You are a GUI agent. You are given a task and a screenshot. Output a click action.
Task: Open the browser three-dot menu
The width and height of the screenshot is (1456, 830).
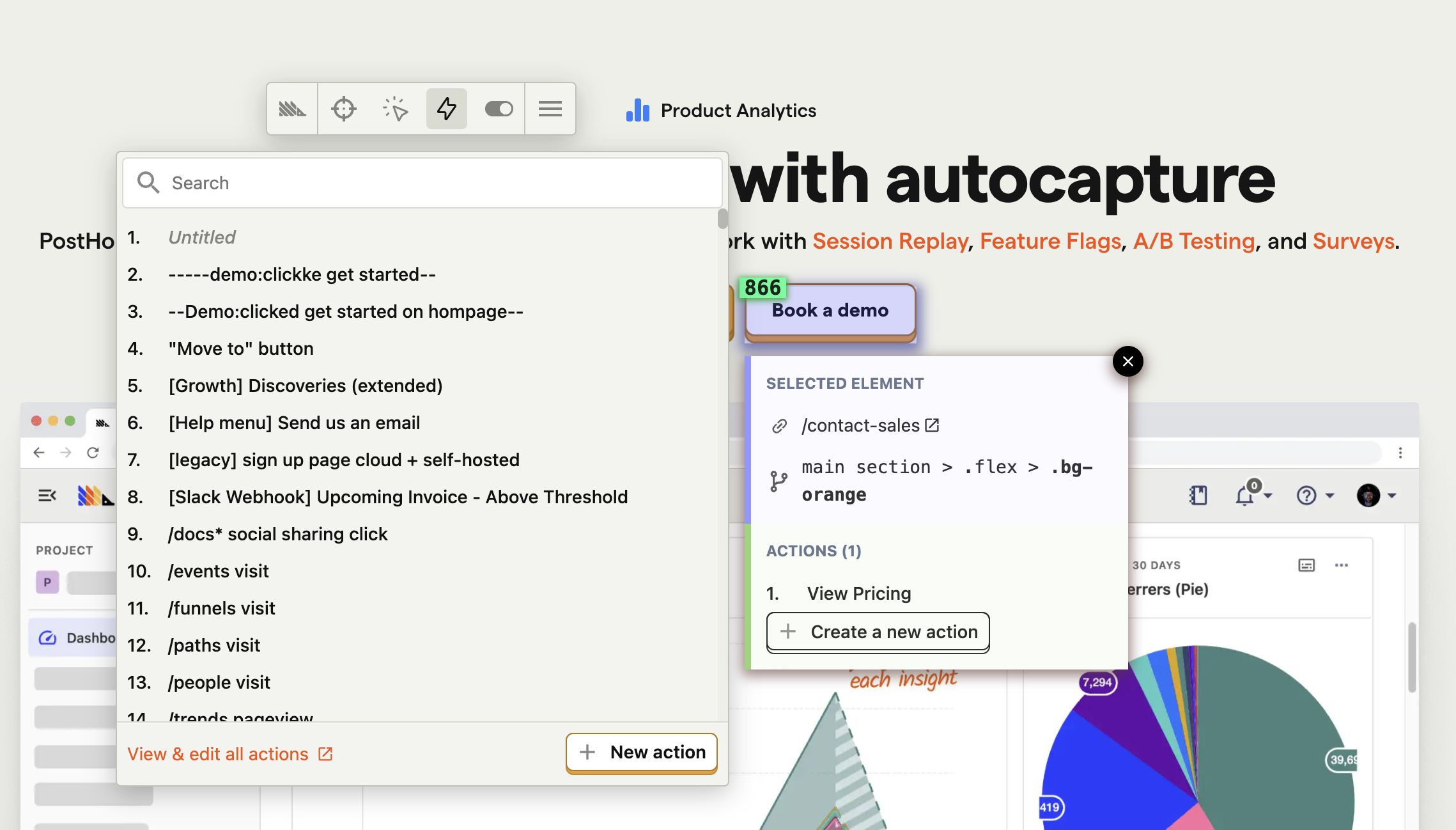[1400, 453]
